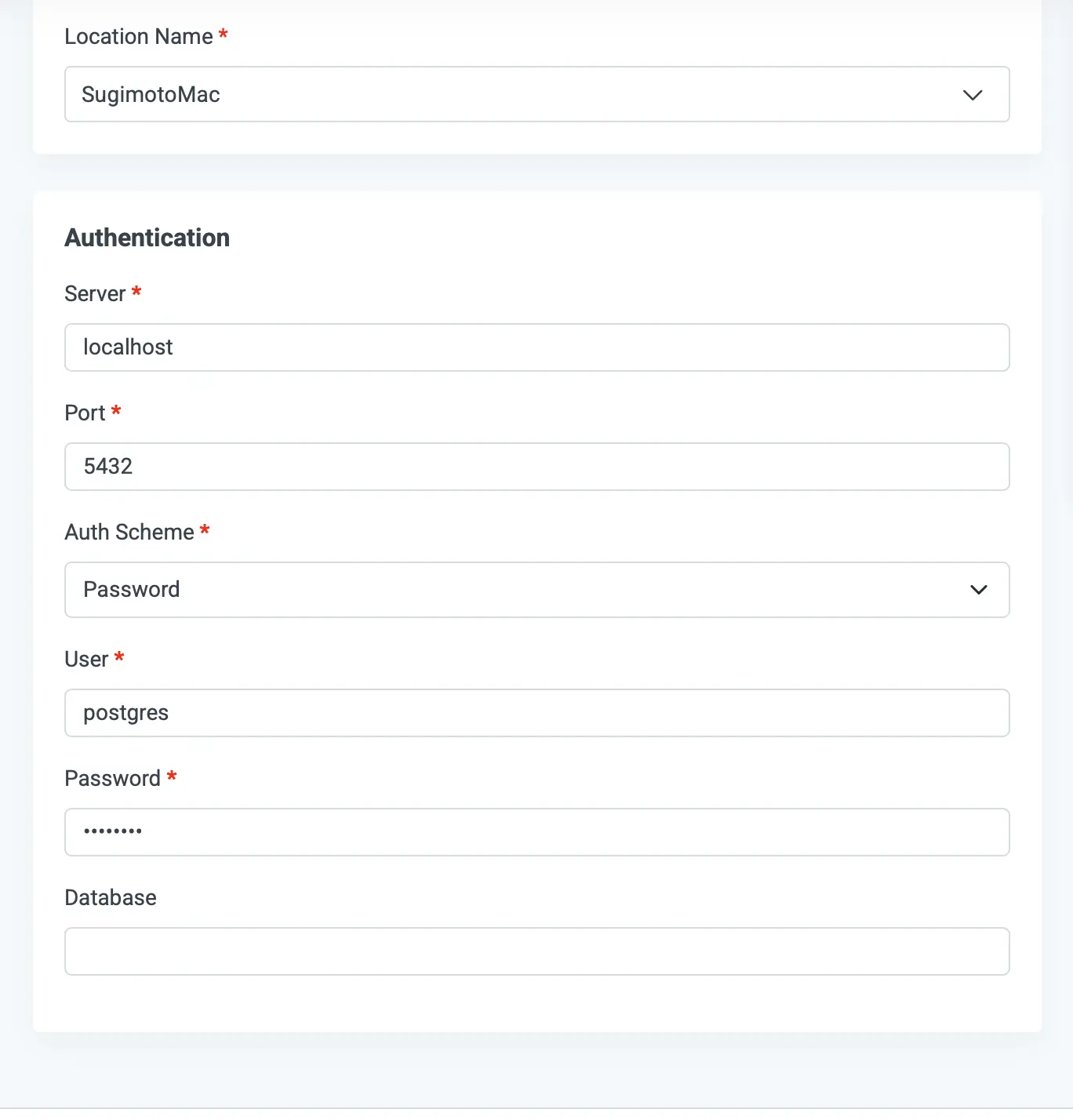Click the chevron arrow in Location Name field
Screen dimensions: 1073x1120
pos(973,95)
